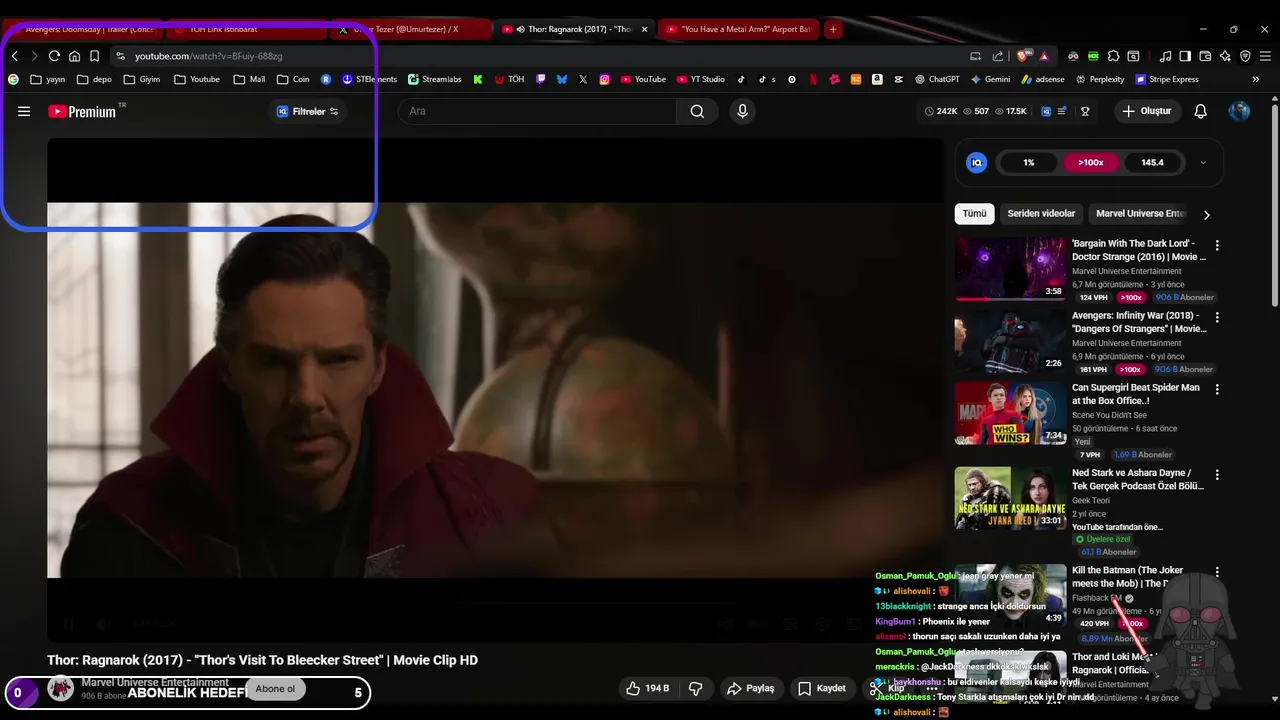Open YouTube notifications bell
The height and width of the screenshot is (720, 1280).
click(1201, 111)
